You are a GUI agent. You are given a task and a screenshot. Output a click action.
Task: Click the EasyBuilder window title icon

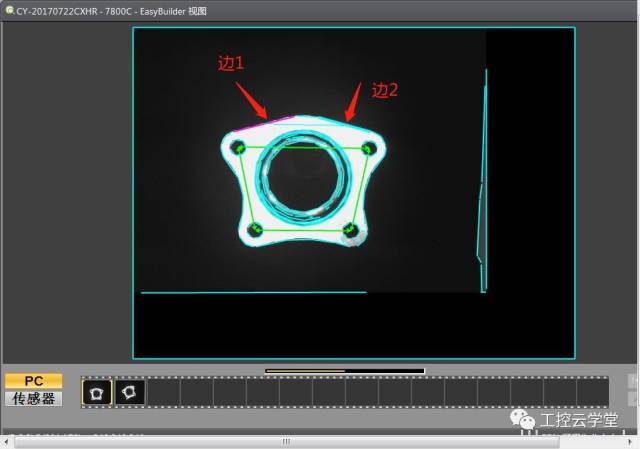tap(9, 10)
